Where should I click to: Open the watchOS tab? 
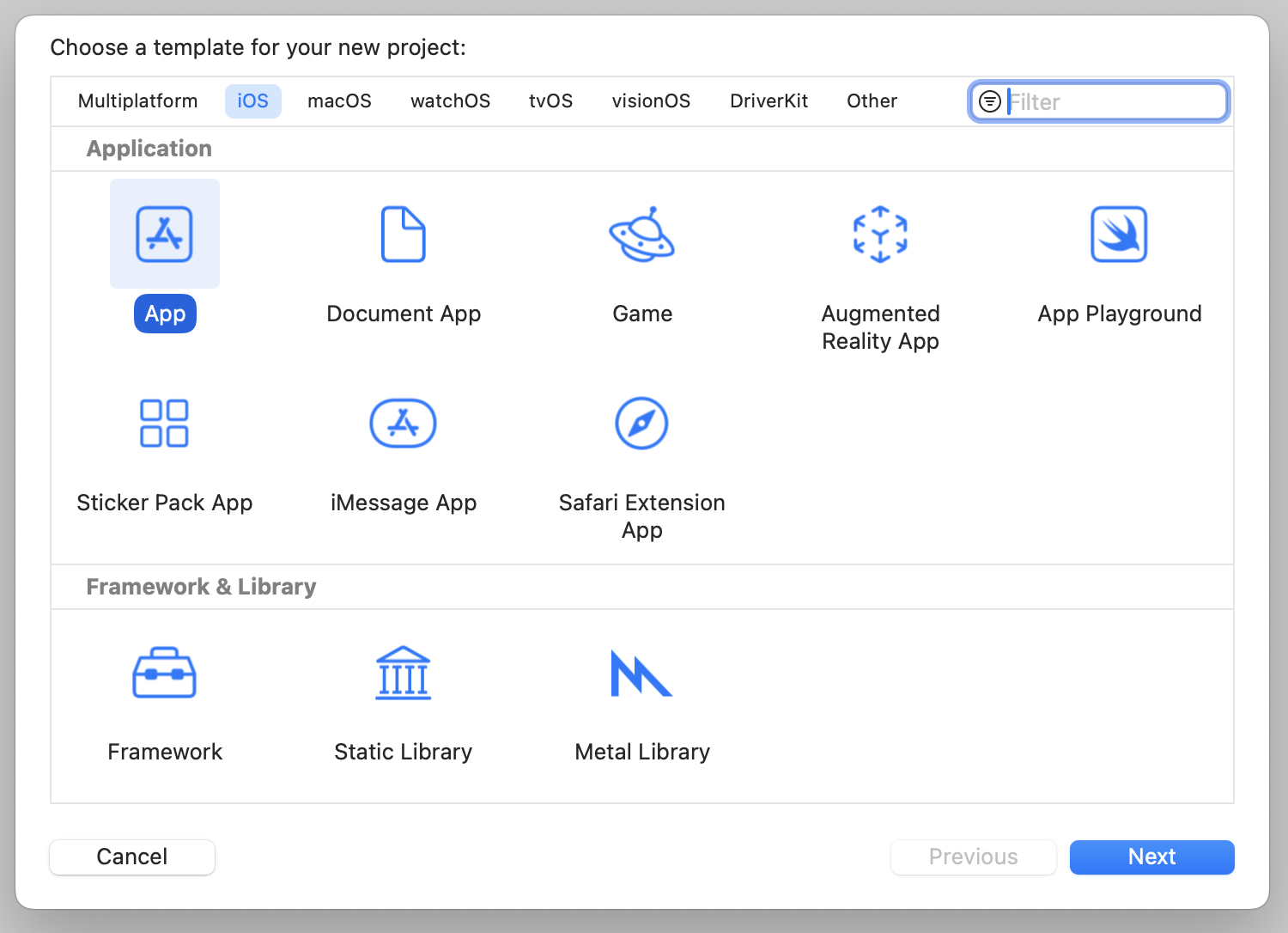coord(450,101)
